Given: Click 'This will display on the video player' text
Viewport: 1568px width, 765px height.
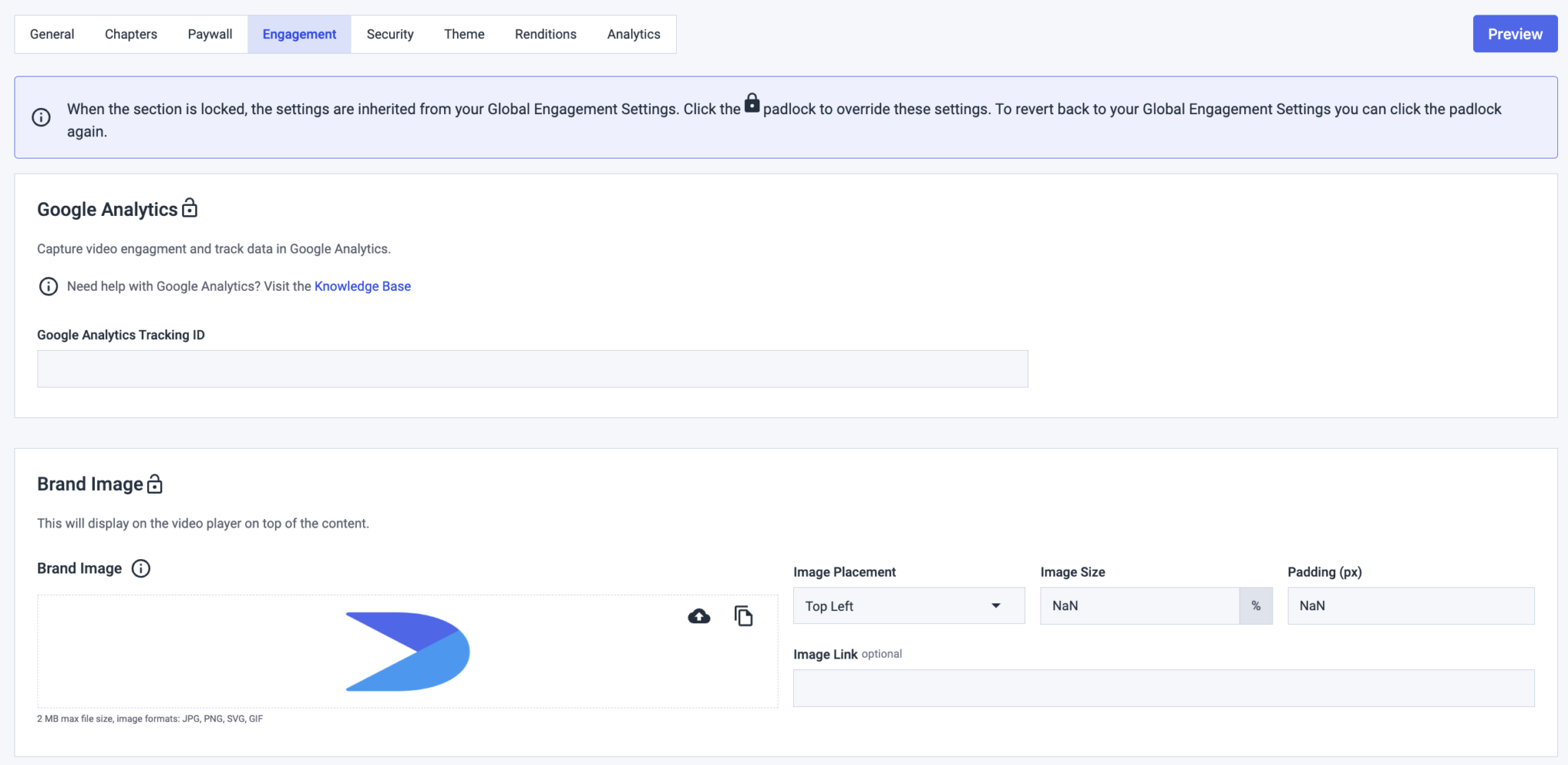Looking at the screenshot, I should [203, 524].
